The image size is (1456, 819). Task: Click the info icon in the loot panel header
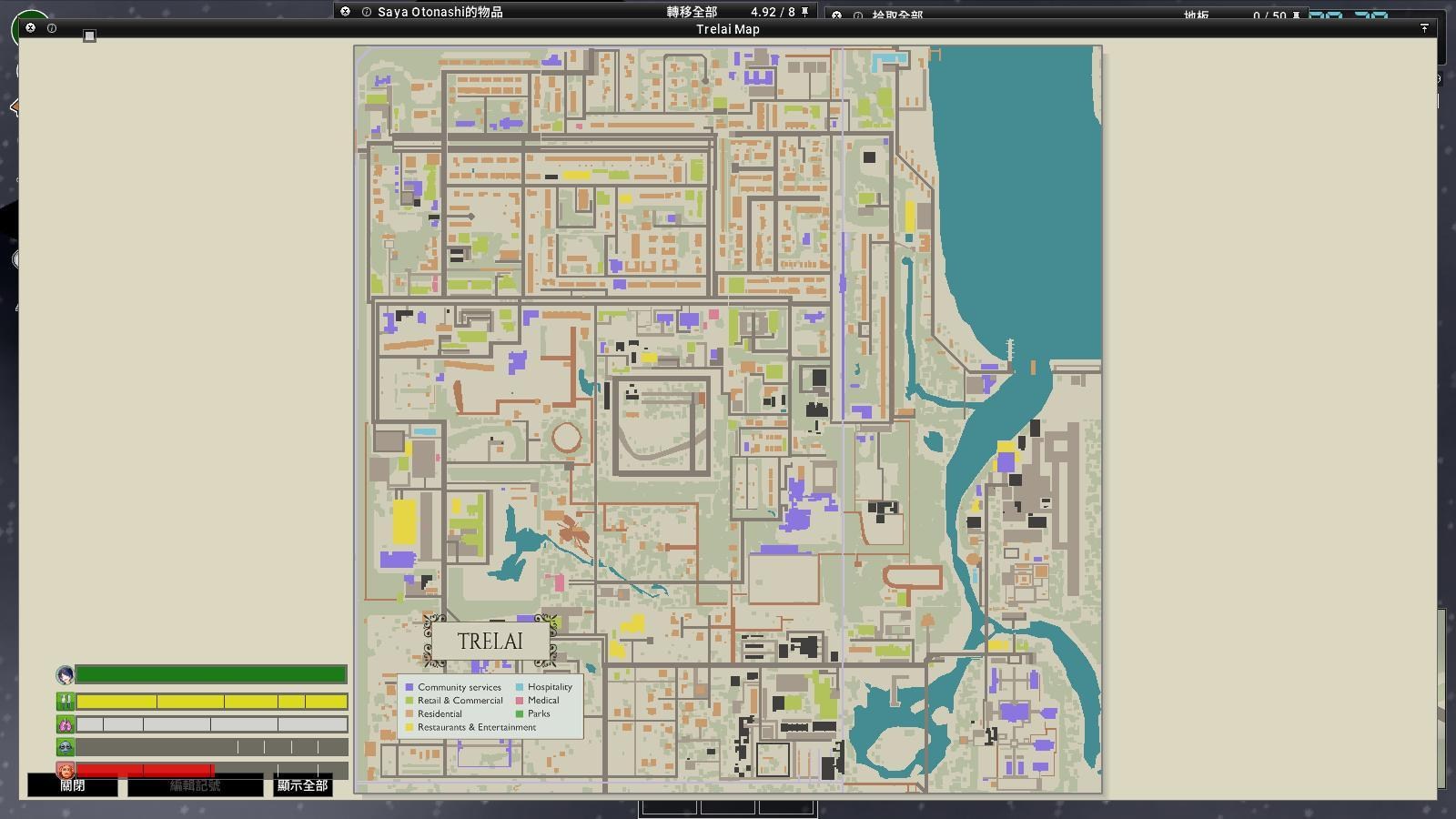(x=858, y=15)
